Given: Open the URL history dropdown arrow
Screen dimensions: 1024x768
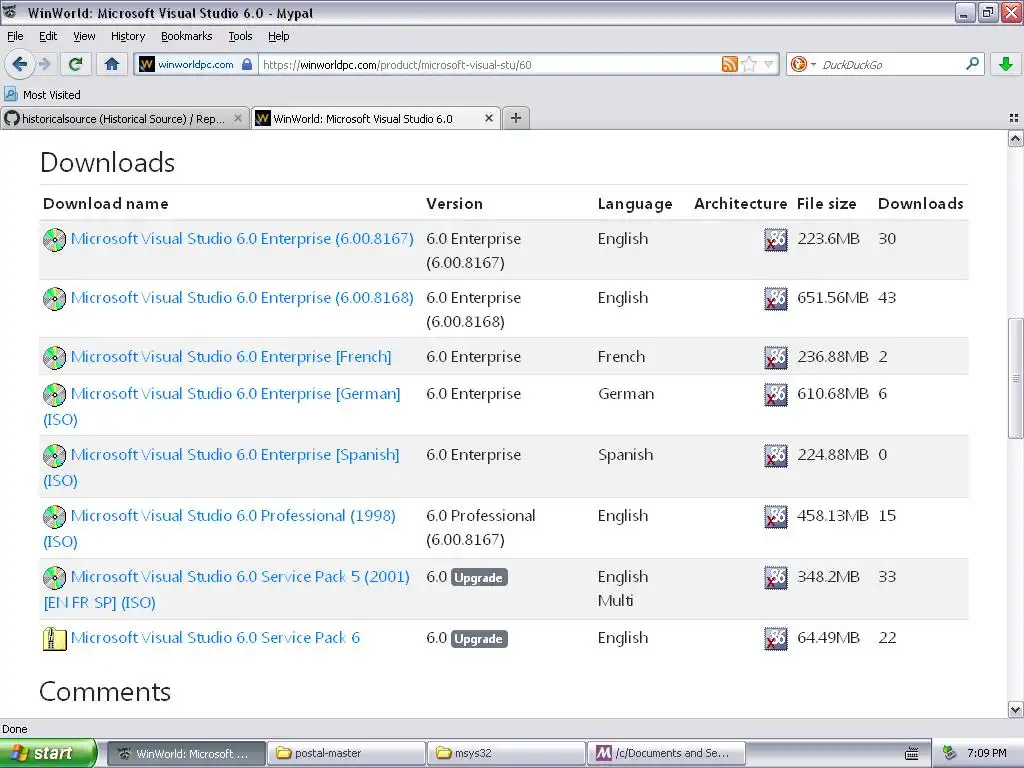Looking at the screenshot, I should click(769, 64).
